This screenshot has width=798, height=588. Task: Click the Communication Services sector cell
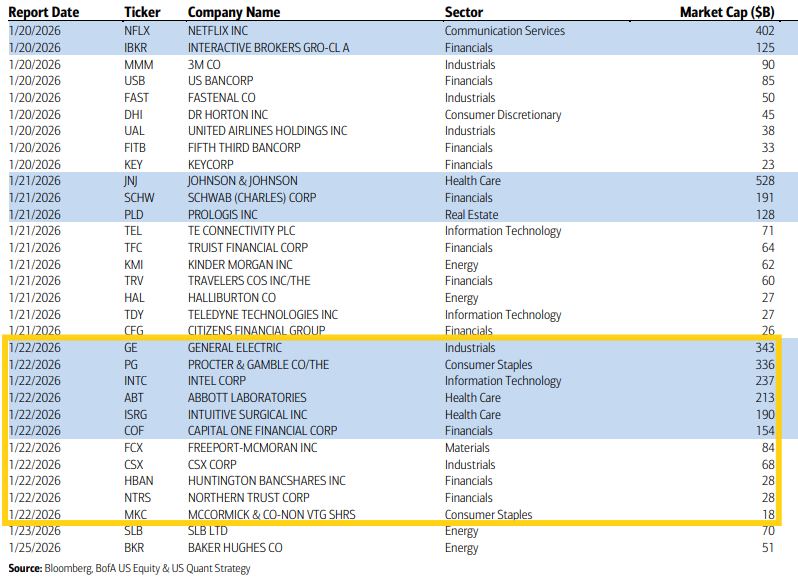(x=504, y=31)
